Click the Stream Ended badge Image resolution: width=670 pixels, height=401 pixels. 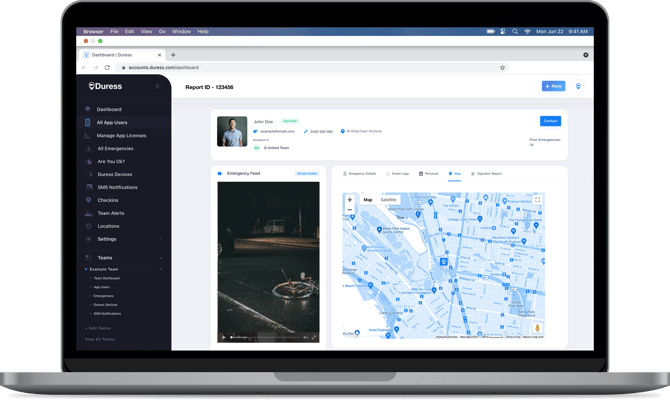pyautogui.click(x=307, y=174)
